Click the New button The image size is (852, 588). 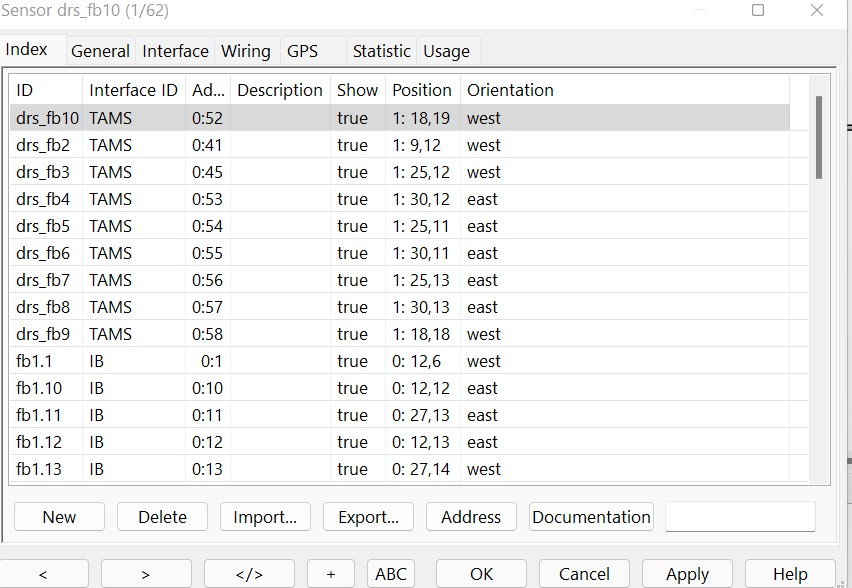(59, 517)
